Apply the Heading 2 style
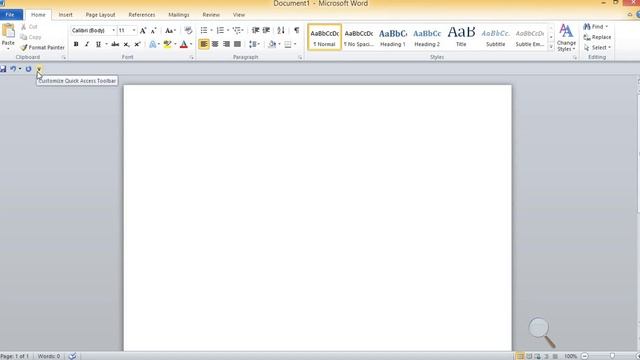640x360 pixels. click(427, 37)
